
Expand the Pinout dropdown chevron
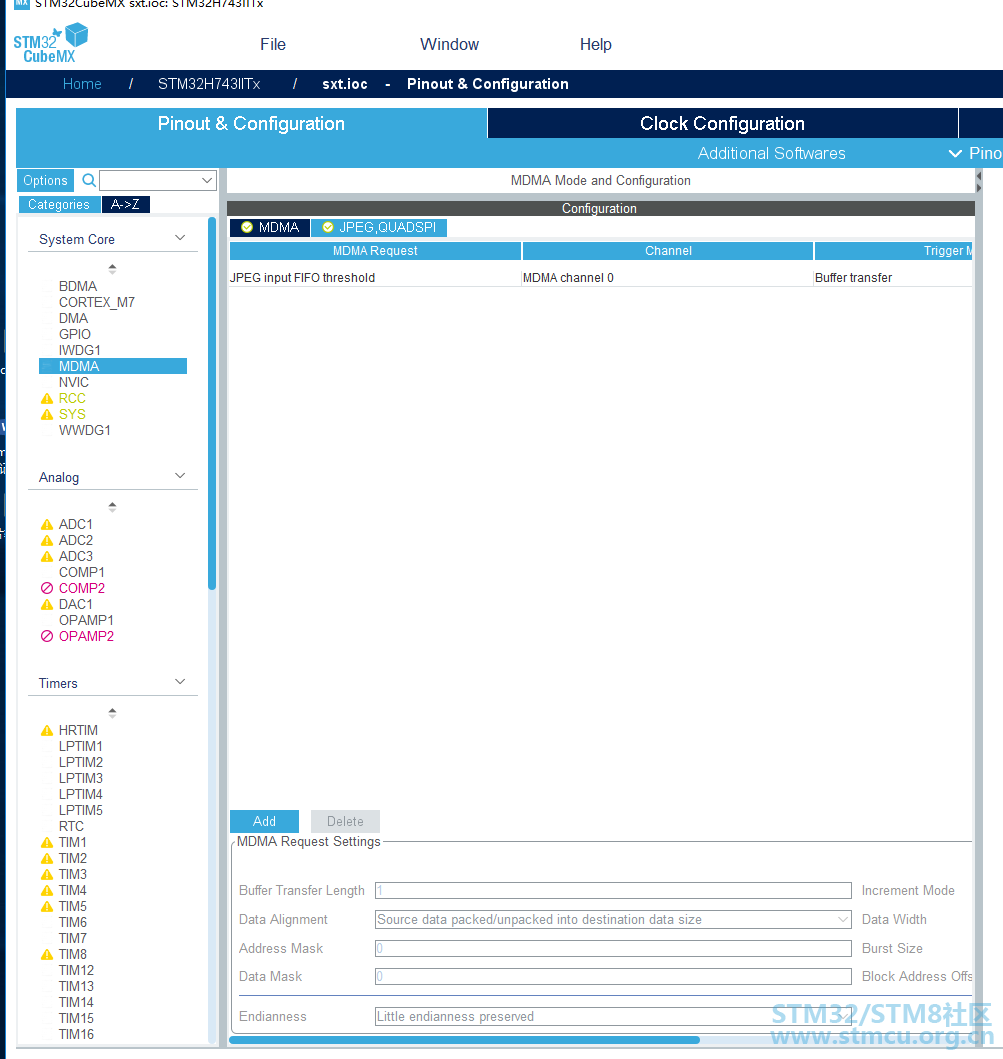pos(955,153)
